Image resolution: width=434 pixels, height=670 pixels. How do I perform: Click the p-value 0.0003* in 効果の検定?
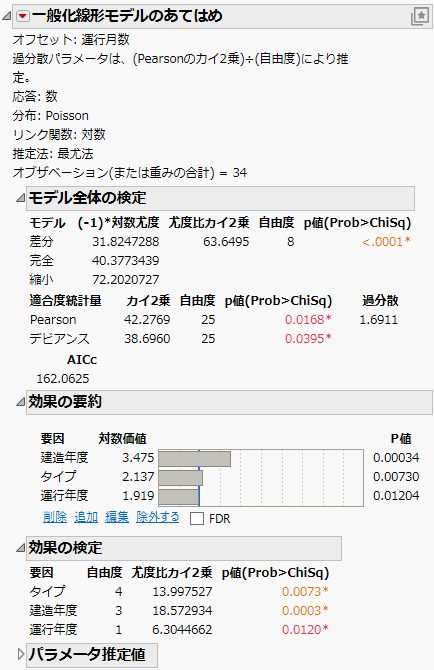tap(305, 611)
